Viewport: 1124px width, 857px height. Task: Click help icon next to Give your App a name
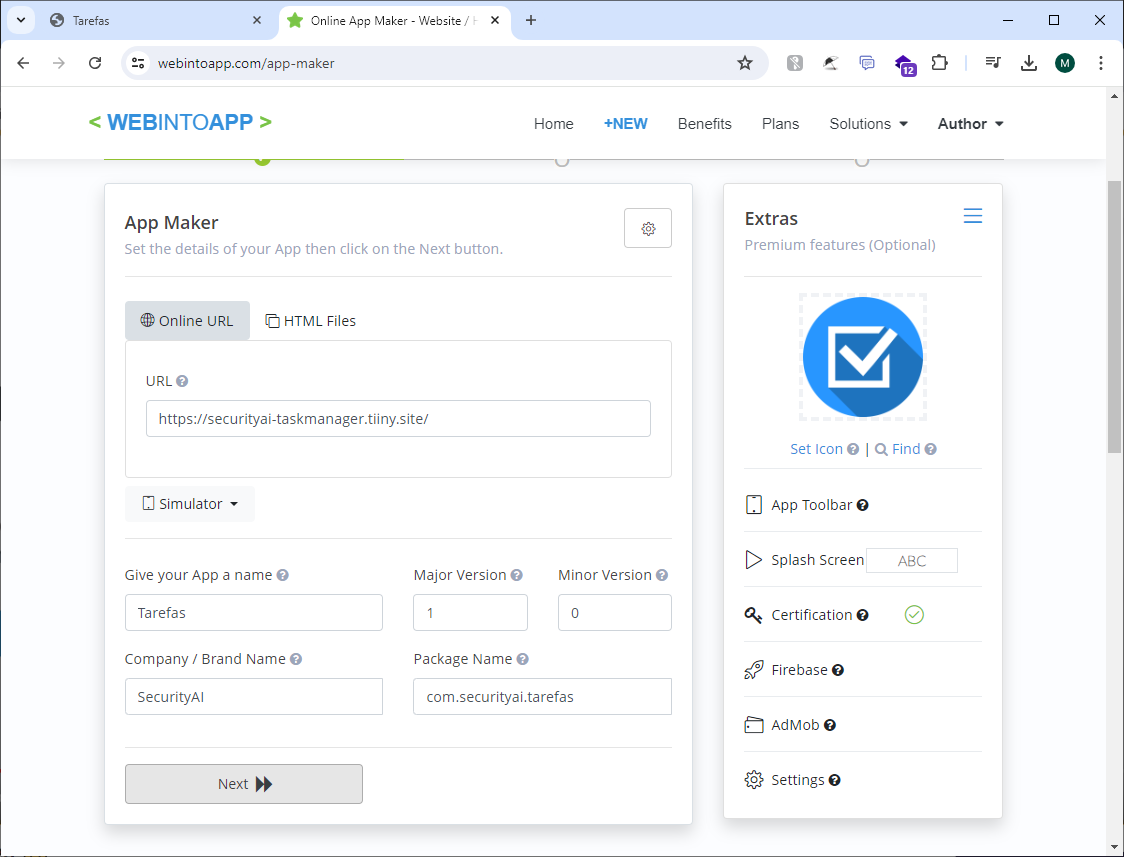[x=282, y=575]
